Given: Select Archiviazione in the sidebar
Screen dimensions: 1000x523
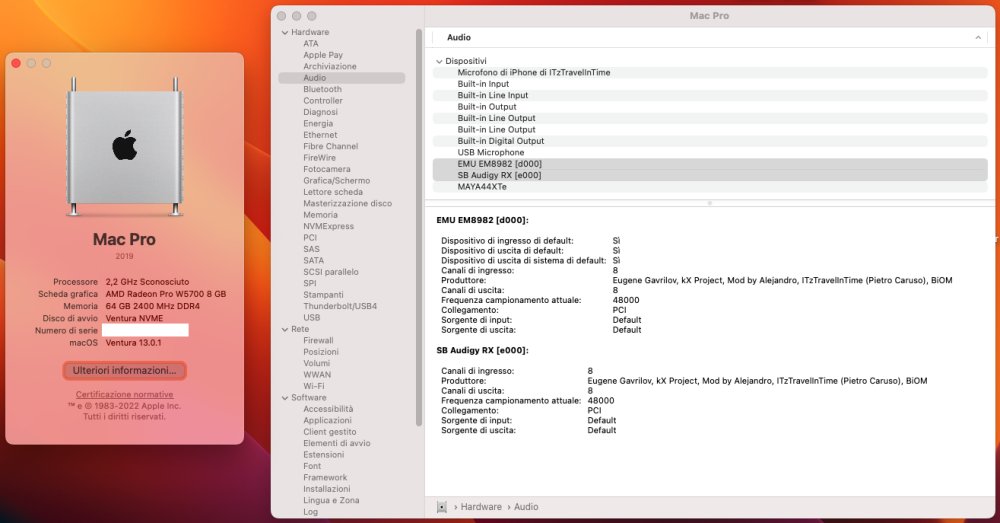Looking at the screenshot, I should pyautogui.click(x=330, y=67).
